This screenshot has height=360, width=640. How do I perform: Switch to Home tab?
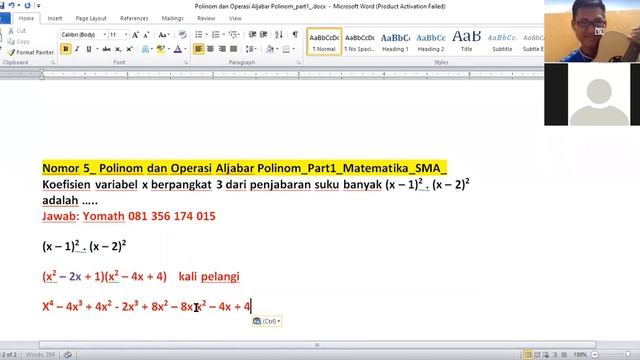click(26, 18)
